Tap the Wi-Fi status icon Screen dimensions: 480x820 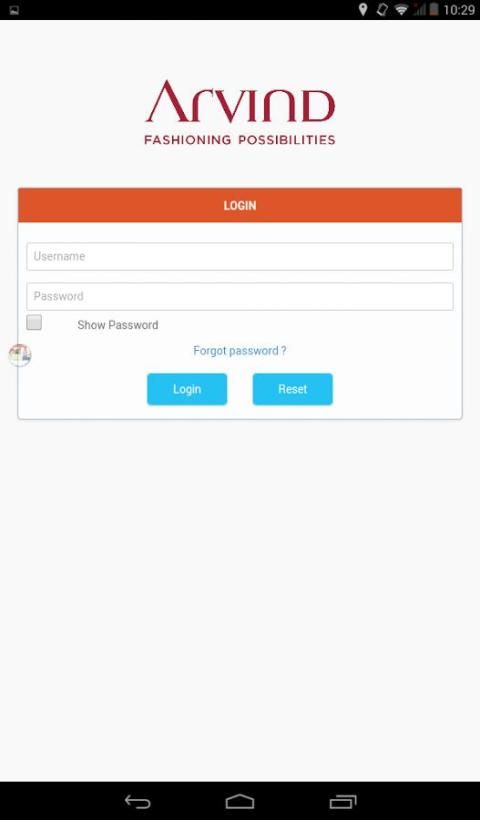tap(401, 10)
